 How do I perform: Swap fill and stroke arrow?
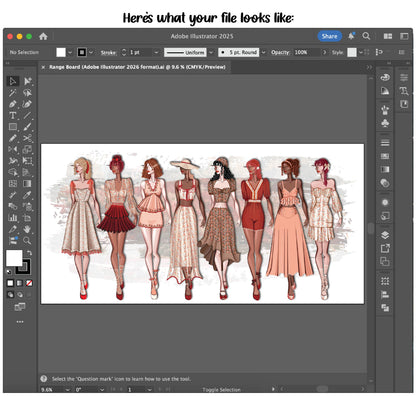point(29,253)
